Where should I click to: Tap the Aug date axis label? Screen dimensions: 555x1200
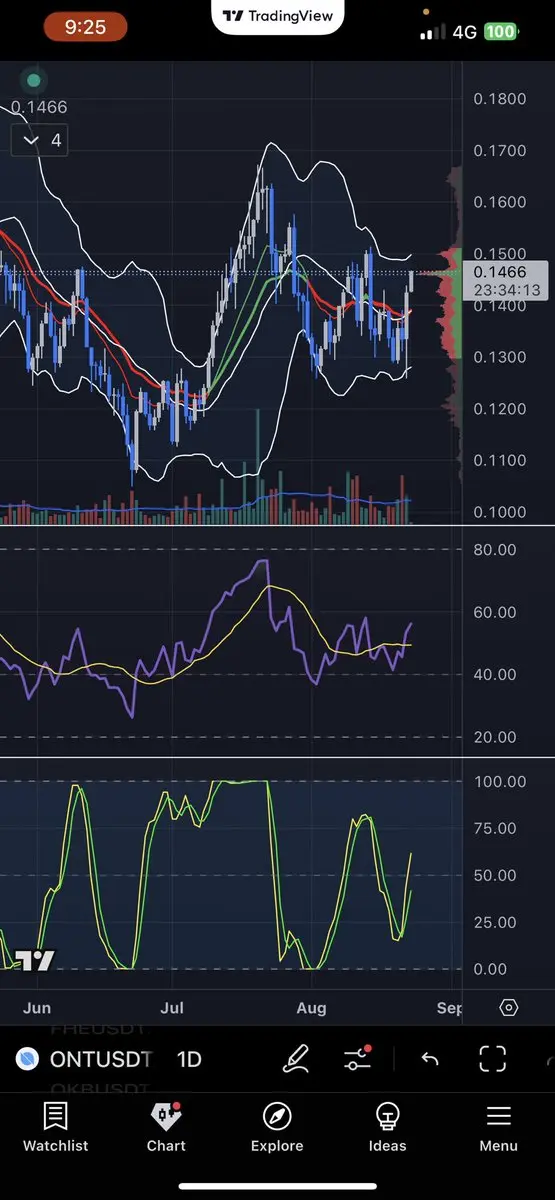coord(312,1007)
